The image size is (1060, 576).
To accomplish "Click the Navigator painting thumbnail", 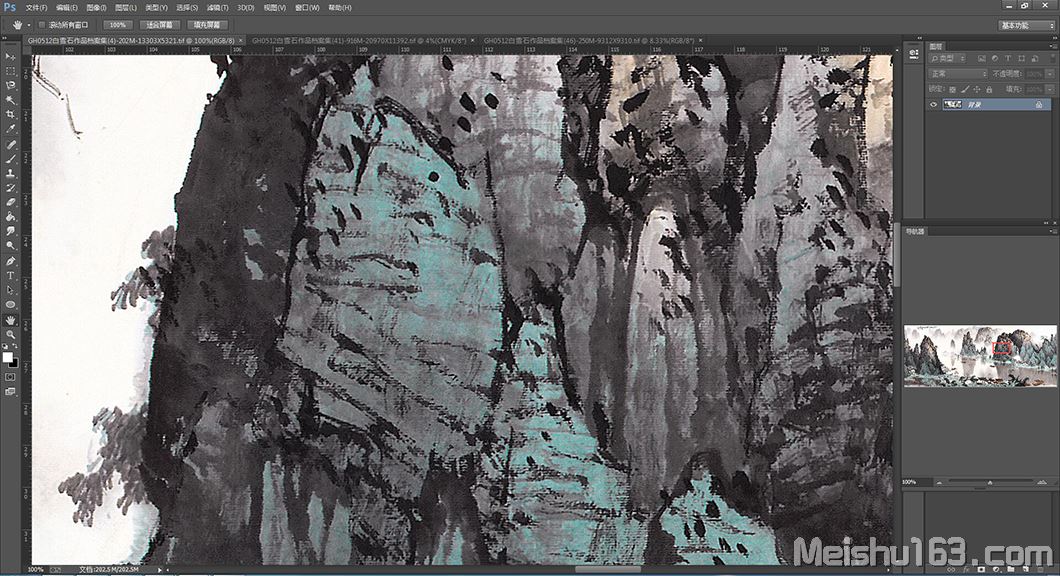I will 980,356.
